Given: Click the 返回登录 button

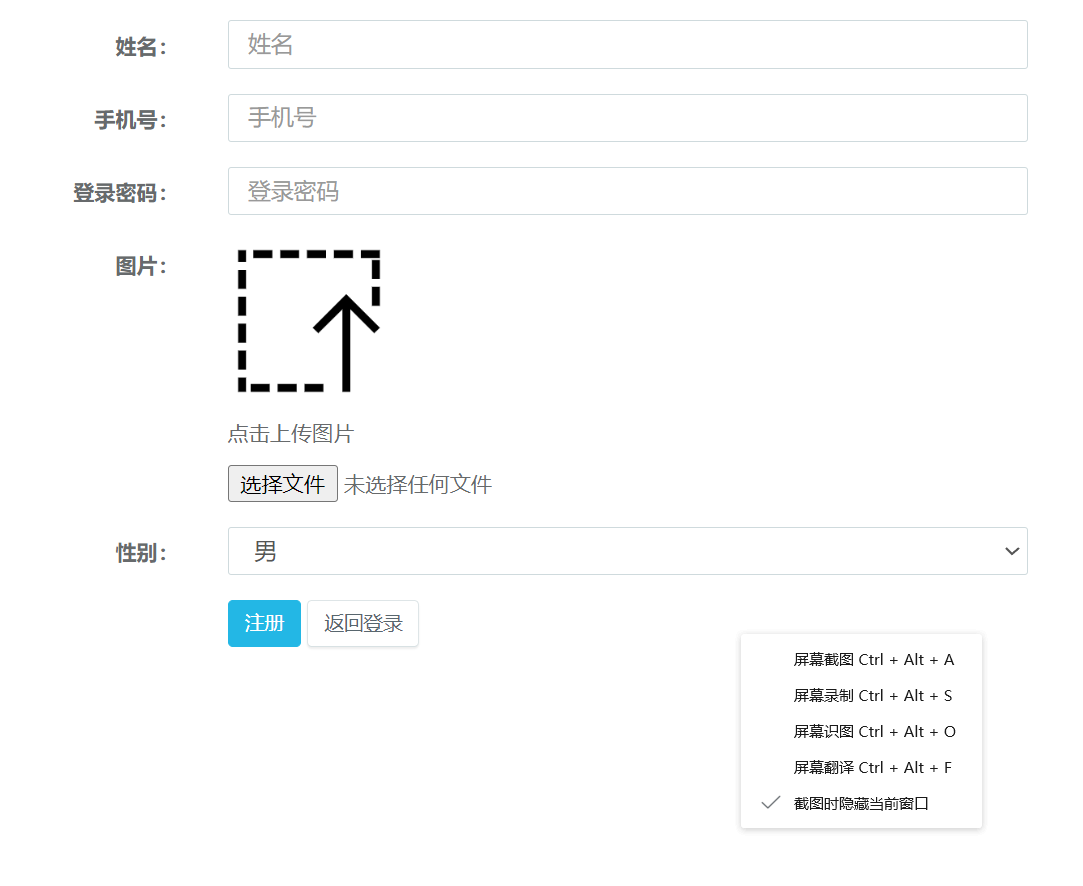Looking at the screenshot, I should click(x=362, y=623).
